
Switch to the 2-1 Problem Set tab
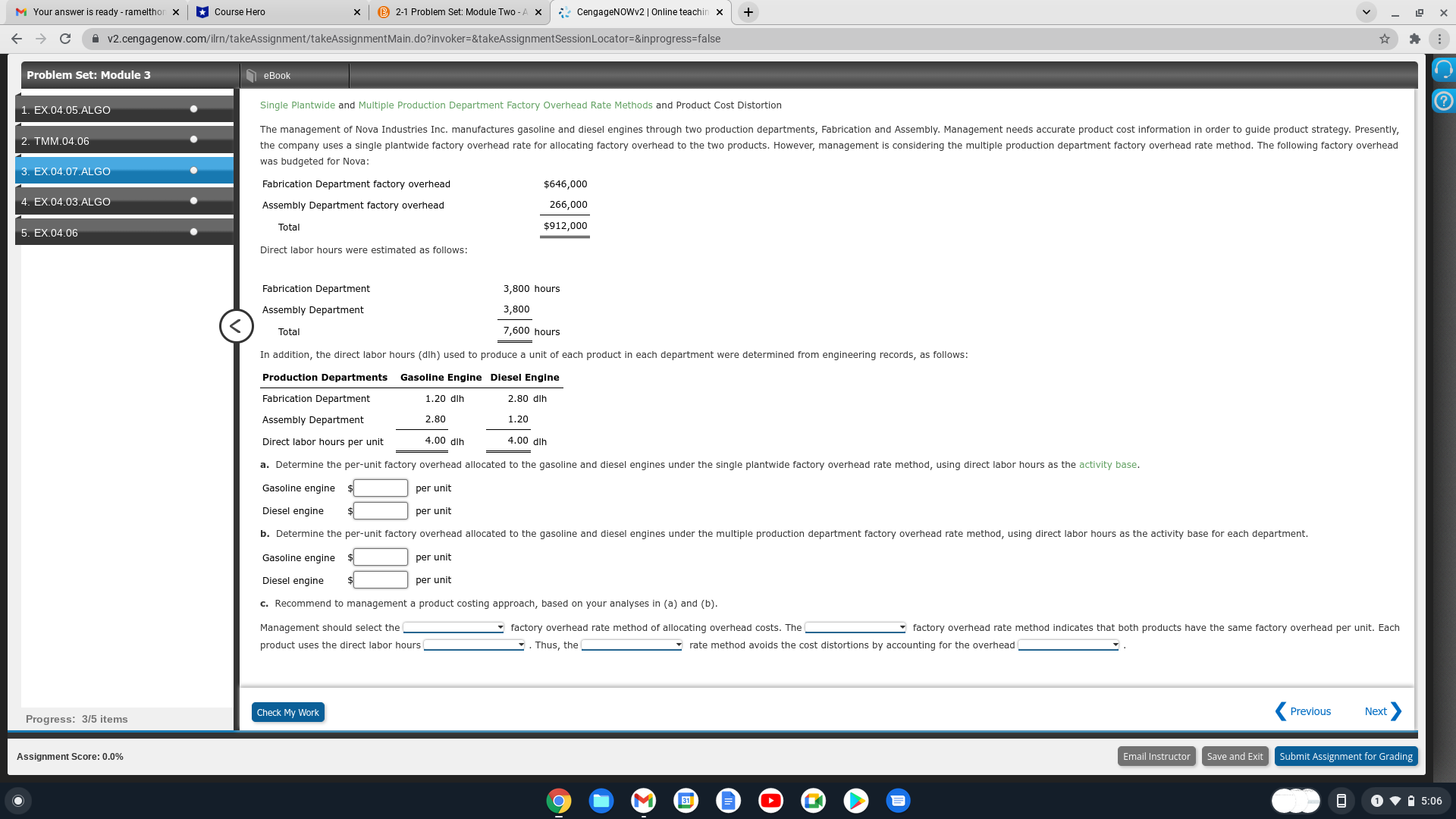pos(455,12)
